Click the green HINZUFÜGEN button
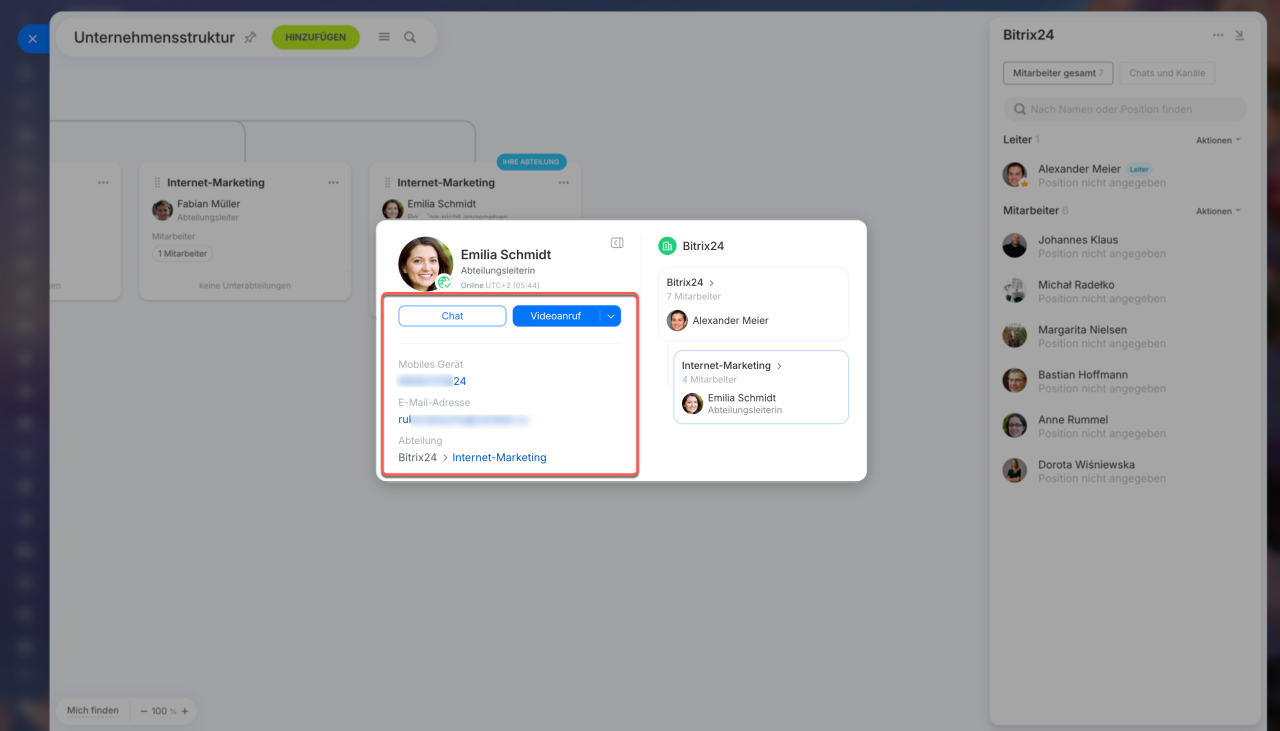The width and height of the screenshot is (1280, 731). pyautogui.click(x=315, y=37)
